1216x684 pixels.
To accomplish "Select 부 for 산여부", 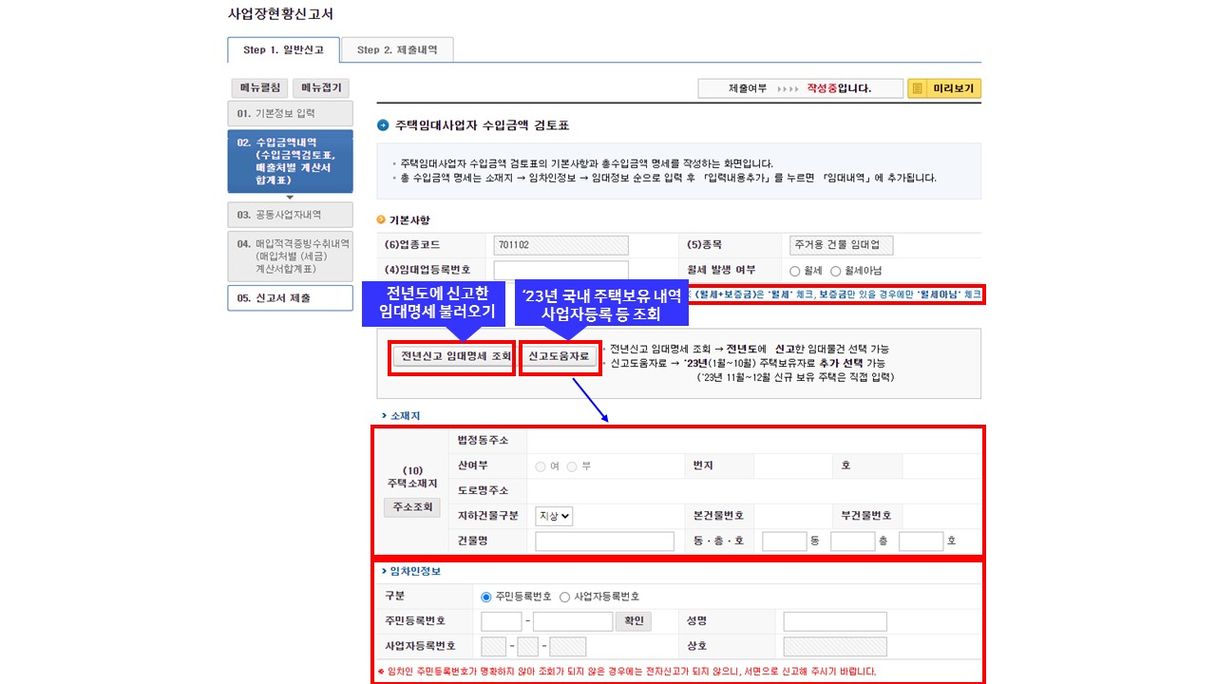I will (x=572, y=466).
